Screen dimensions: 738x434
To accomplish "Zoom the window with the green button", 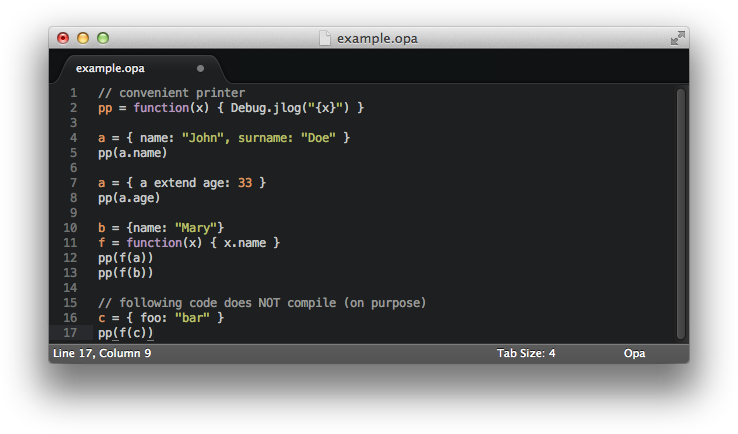I will coord(102,39).
